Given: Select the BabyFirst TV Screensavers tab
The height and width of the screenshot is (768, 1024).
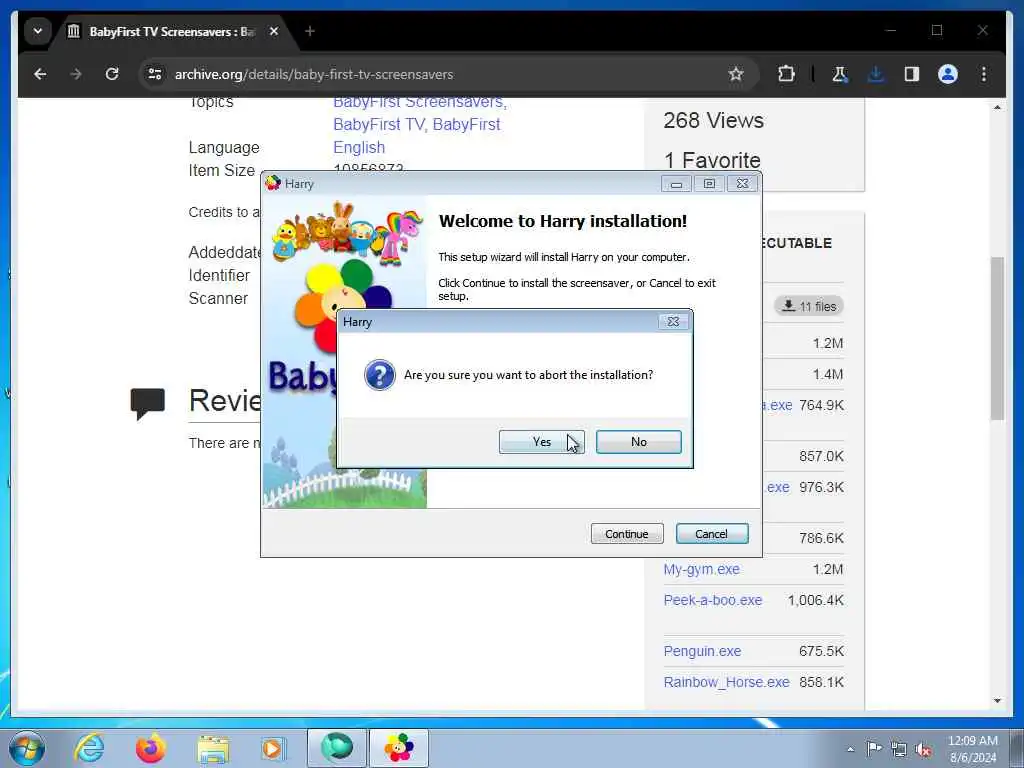Looking at the screenshot, I should [x=171, y=31].
